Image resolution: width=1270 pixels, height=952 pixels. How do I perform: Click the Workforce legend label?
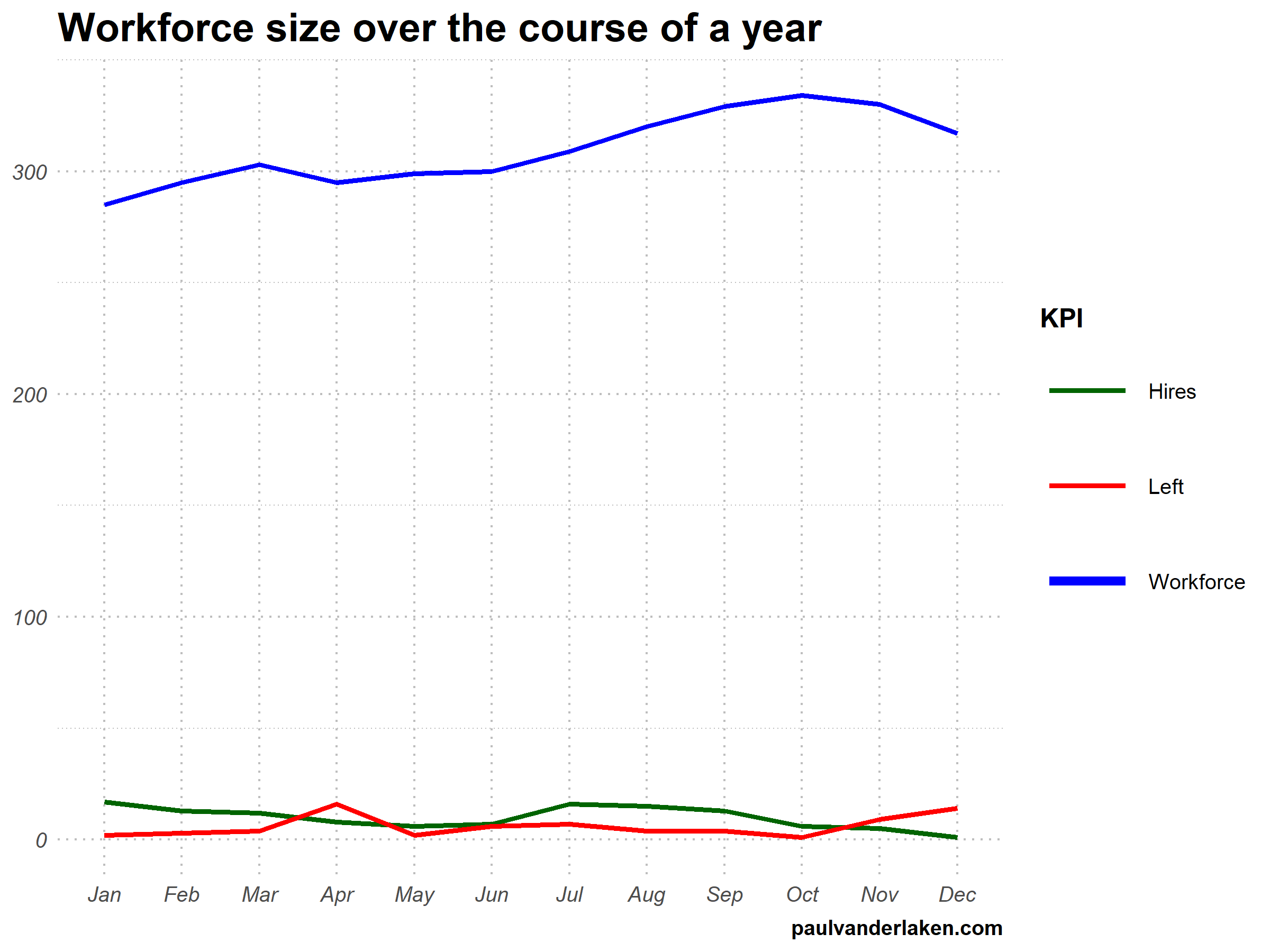pyautogui.click(x=1196, y=582)
